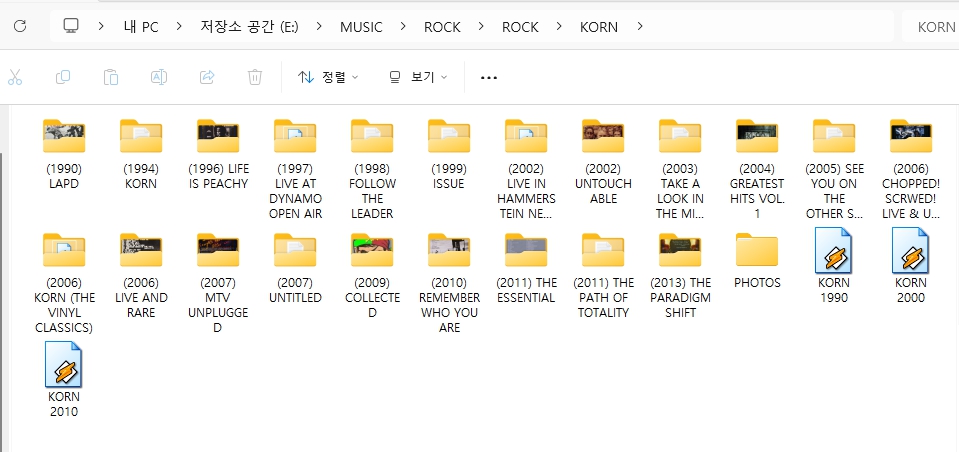This screenshot has width=959, height=452.
Task: Click the Paste clipboard icon
Action: pos(111,77)
